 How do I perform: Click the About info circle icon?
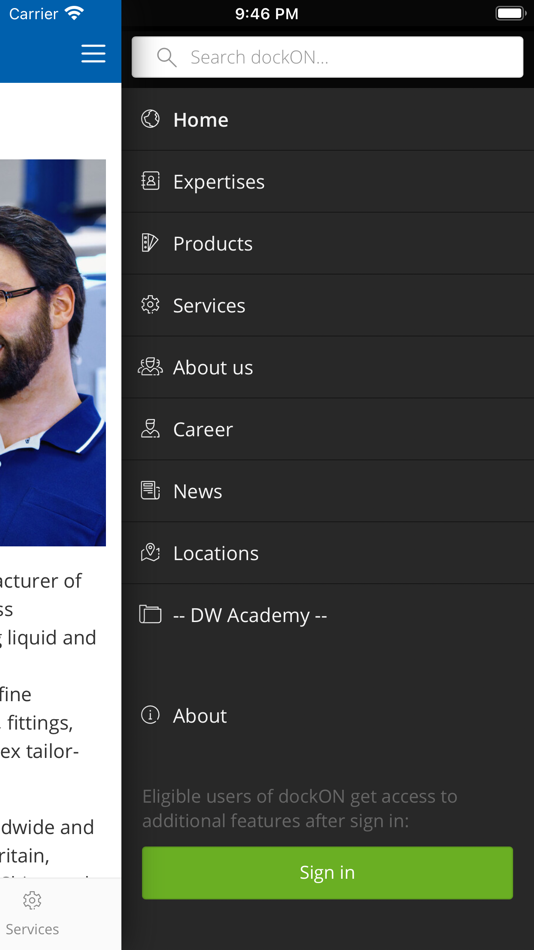(x=150, y=715)
